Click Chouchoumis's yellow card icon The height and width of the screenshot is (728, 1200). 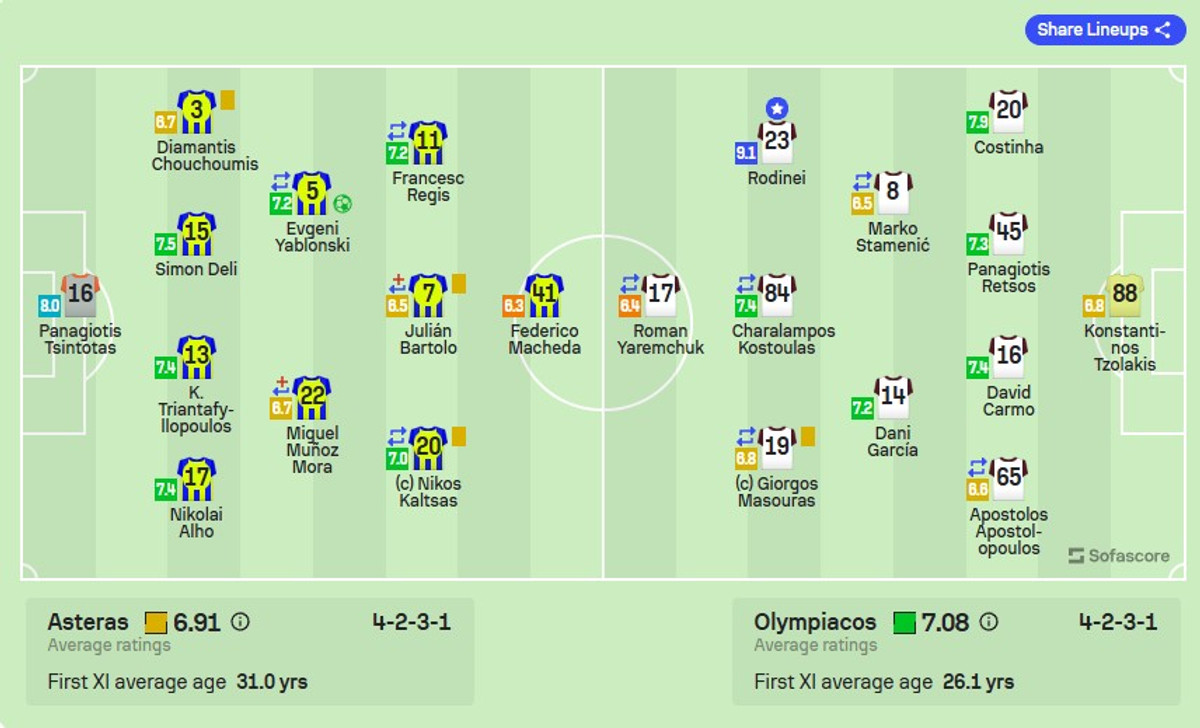228,100
